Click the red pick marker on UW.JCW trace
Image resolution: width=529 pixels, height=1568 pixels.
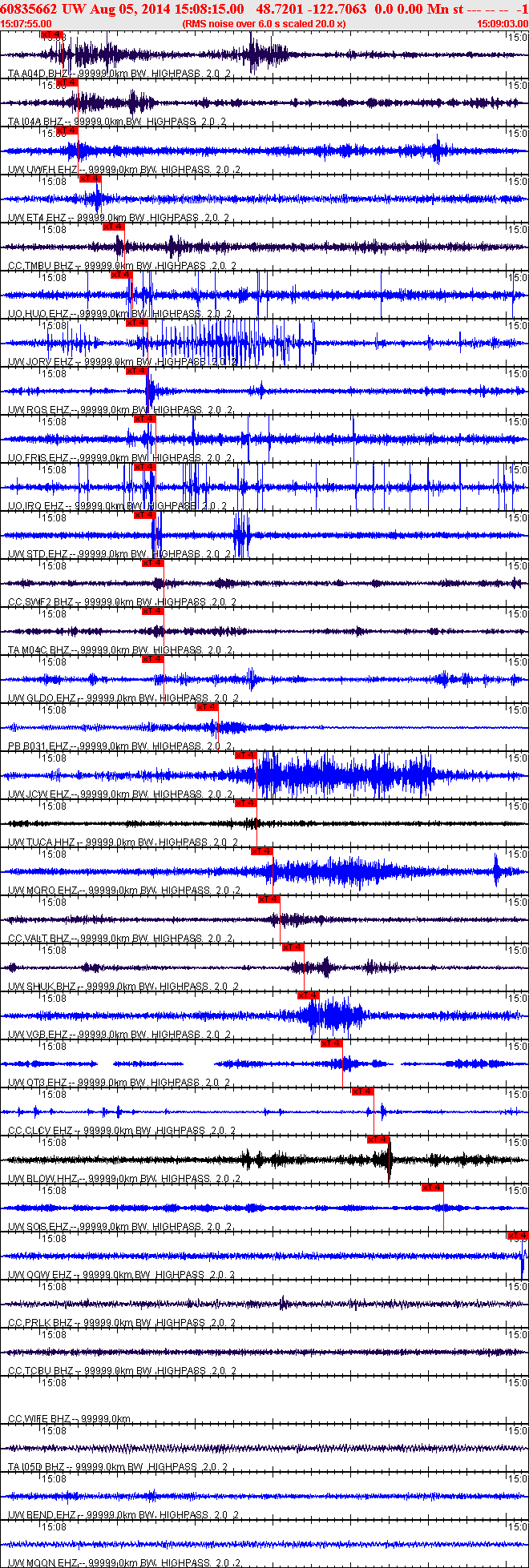246,755
